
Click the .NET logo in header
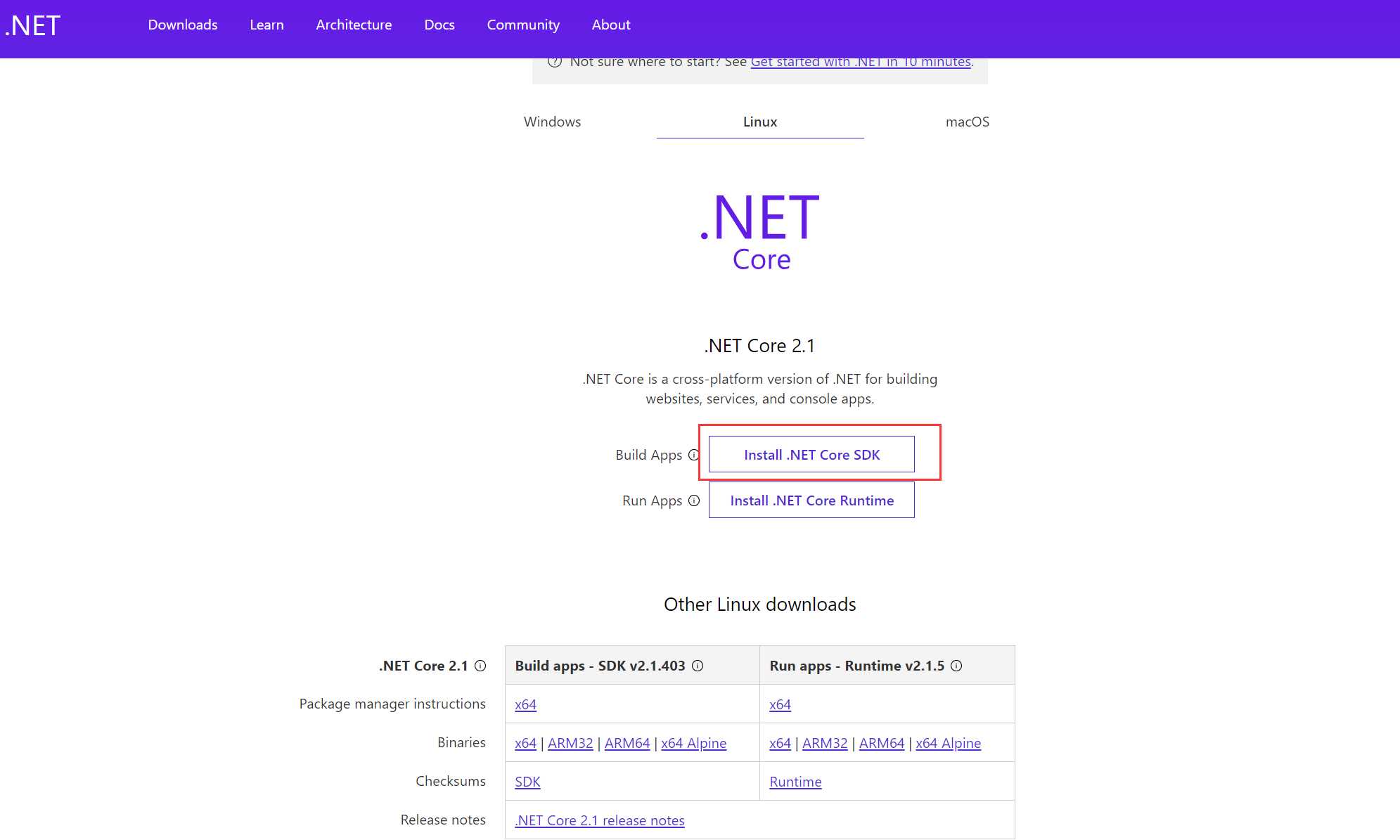coord(32,25)
